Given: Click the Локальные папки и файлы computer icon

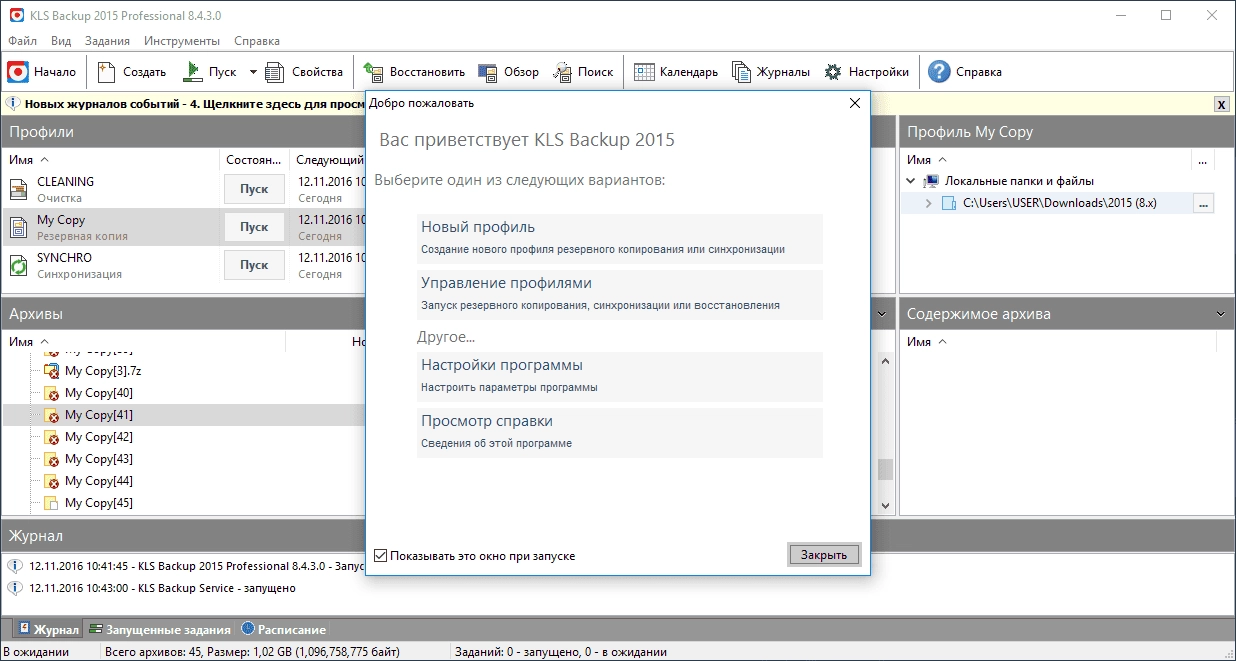Looking at the screenshot, I should (932, 181).
